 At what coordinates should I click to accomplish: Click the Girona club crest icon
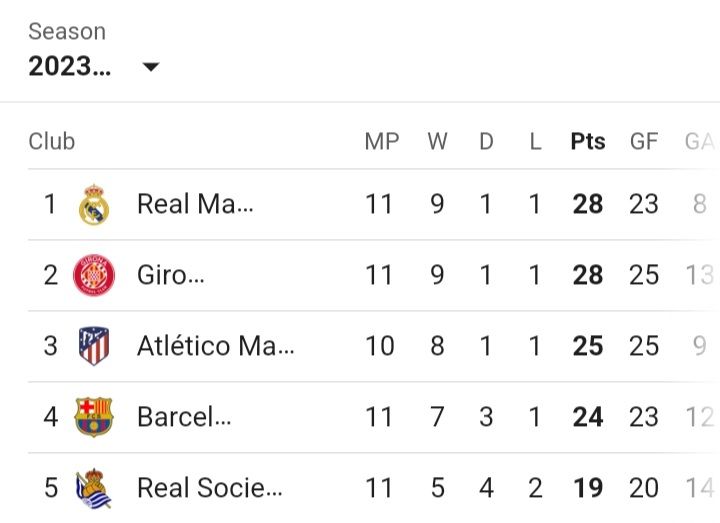coord(94,275)
